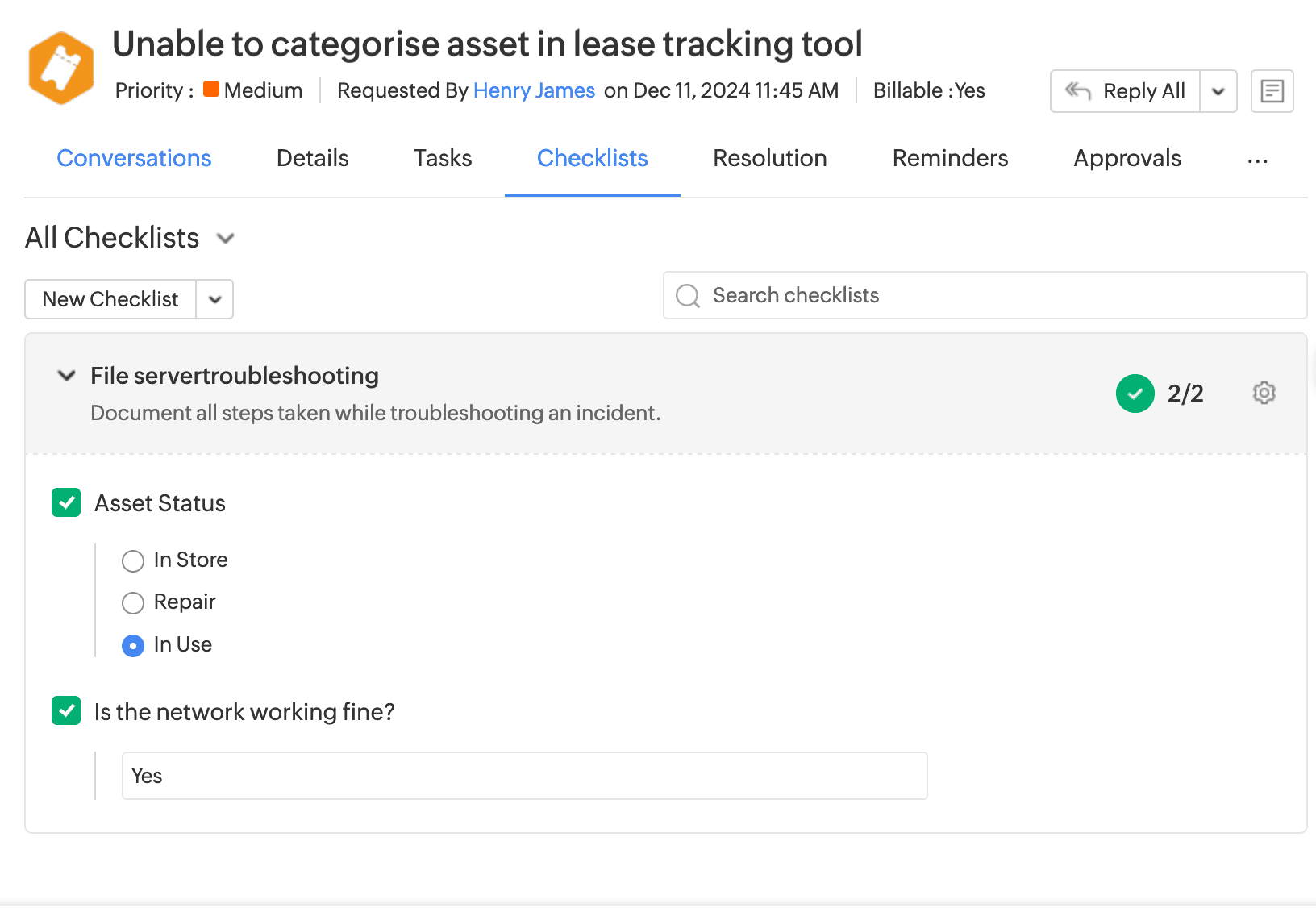The height and width of the screenshot is (908, 1316).
Task: Select the Repair radio option
Action: point(133,602)
